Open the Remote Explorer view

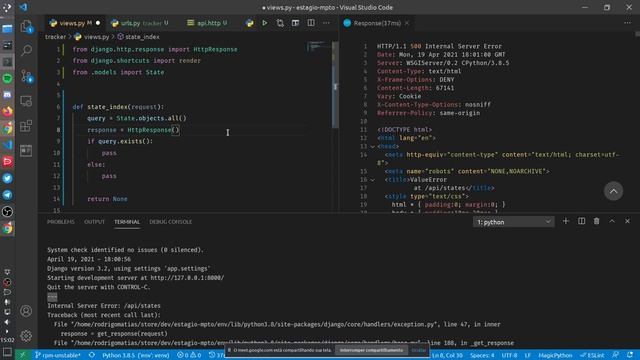(x=26, y=101)
